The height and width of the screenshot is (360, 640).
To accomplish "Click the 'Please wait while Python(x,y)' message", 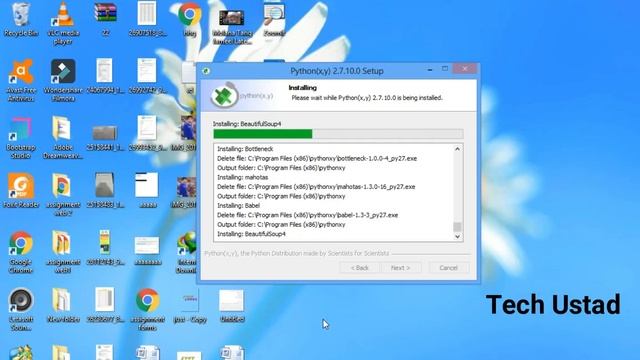I will pyautogui.click(x=367, y=98).
